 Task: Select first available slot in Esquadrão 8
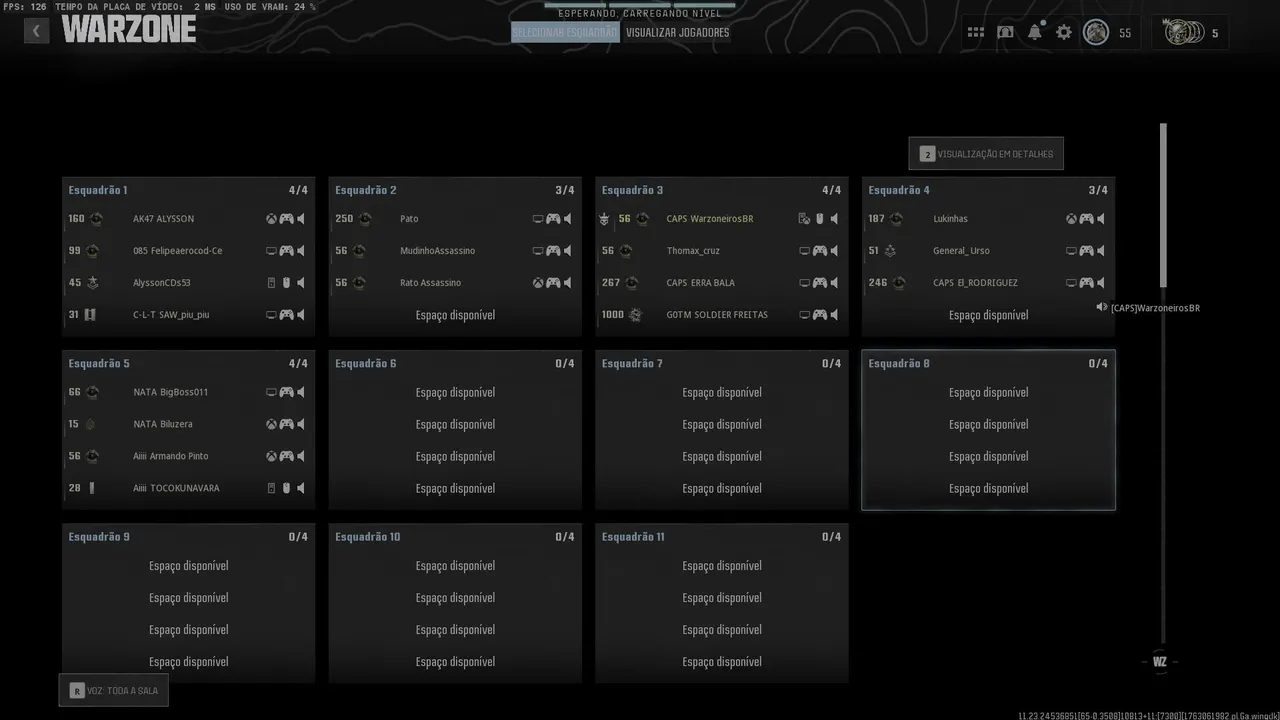[x=988, y=393]
